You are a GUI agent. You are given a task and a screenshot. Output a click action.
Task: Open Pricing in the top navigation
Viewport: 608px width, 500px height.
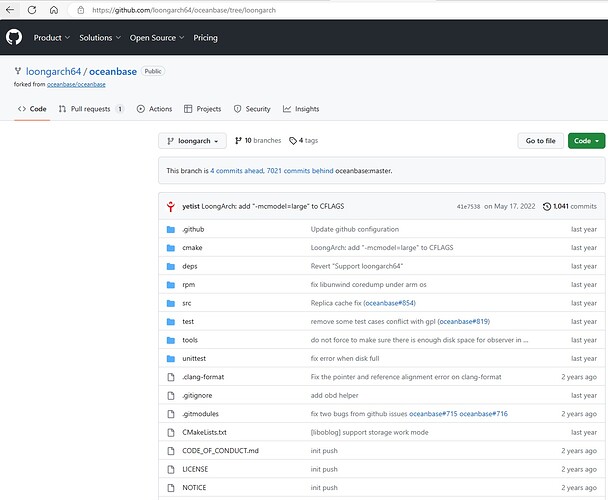(x=206, y=38)
